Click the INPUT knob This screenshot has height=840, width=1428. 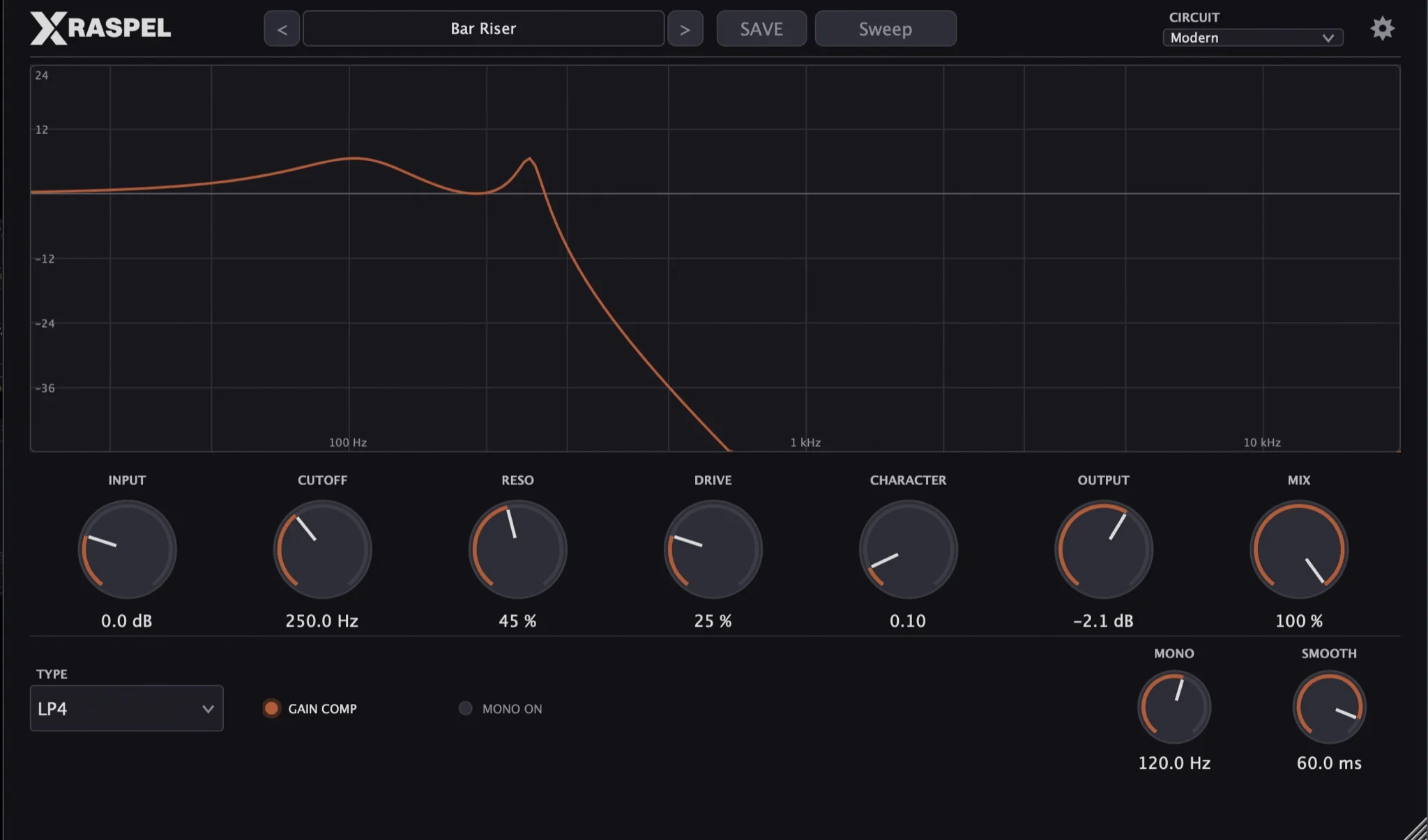pos(127,549)
